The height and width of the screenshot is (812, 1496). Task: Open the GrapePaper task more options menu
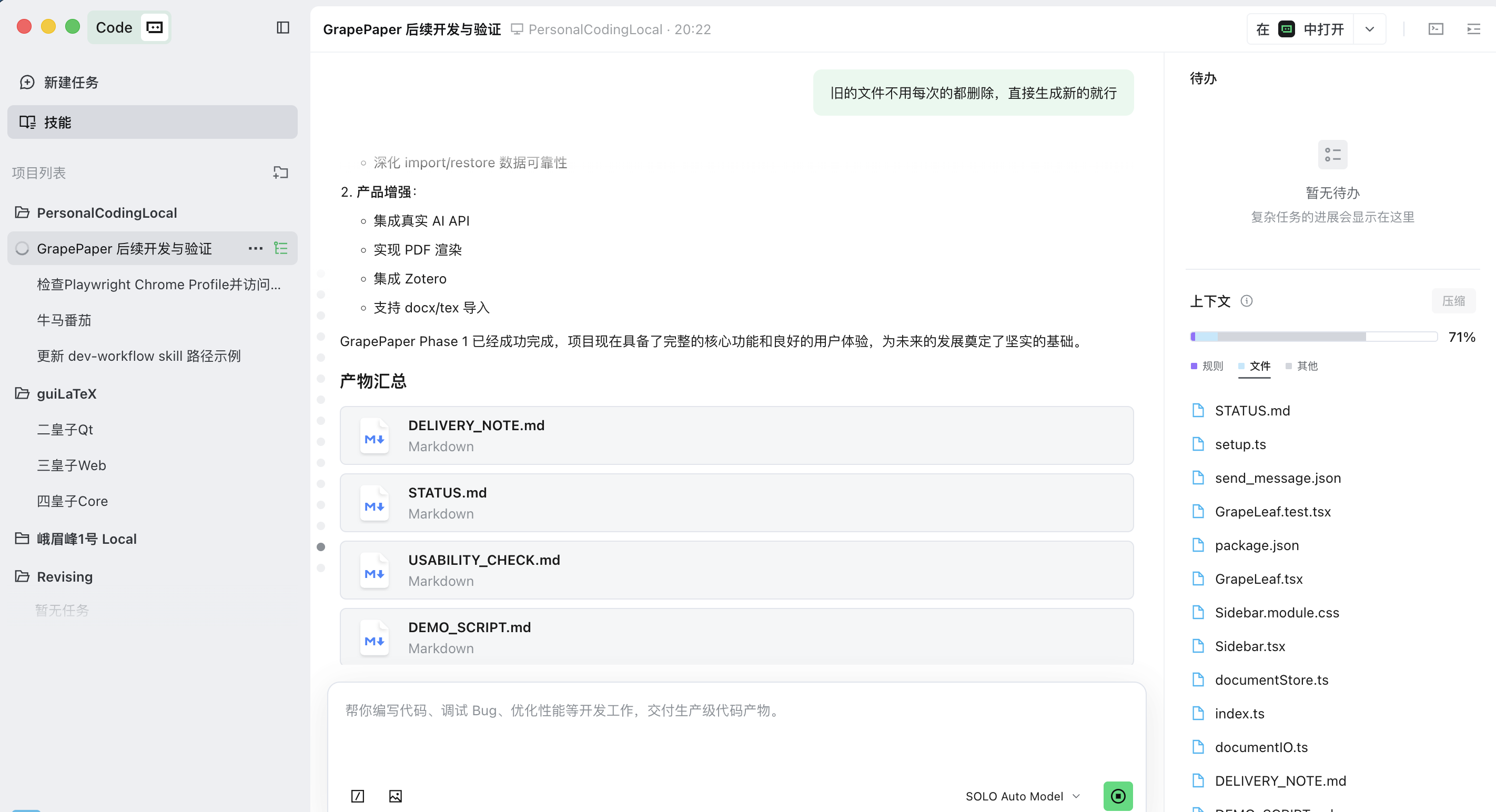click(256, 248)
